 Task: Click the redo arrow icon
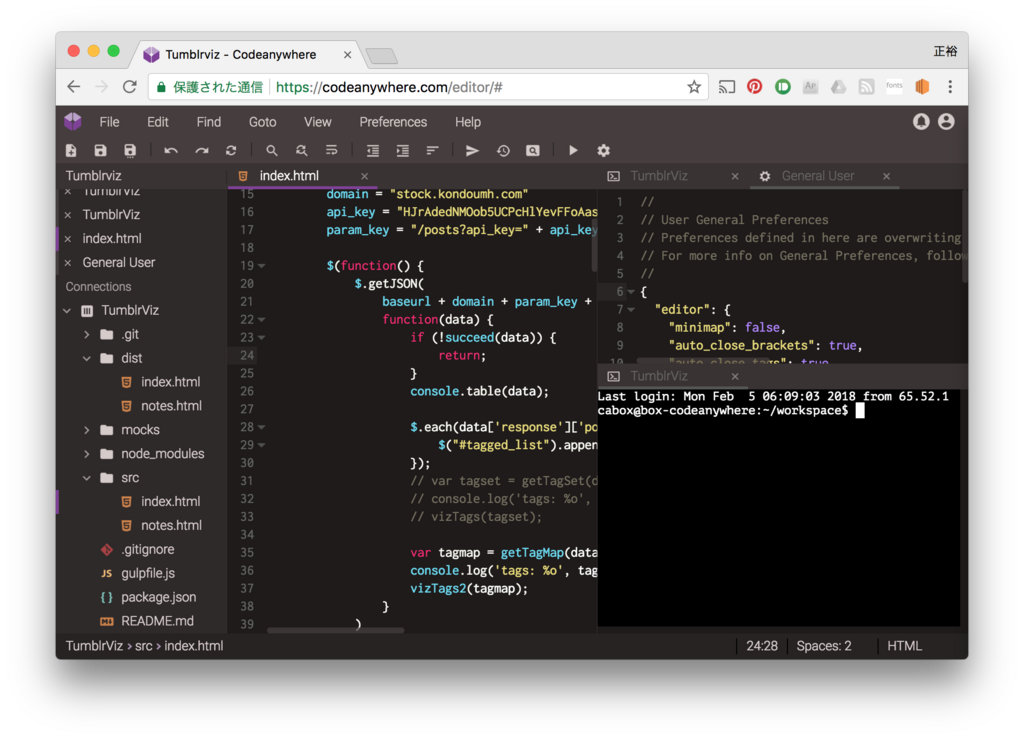pos(201,151)
